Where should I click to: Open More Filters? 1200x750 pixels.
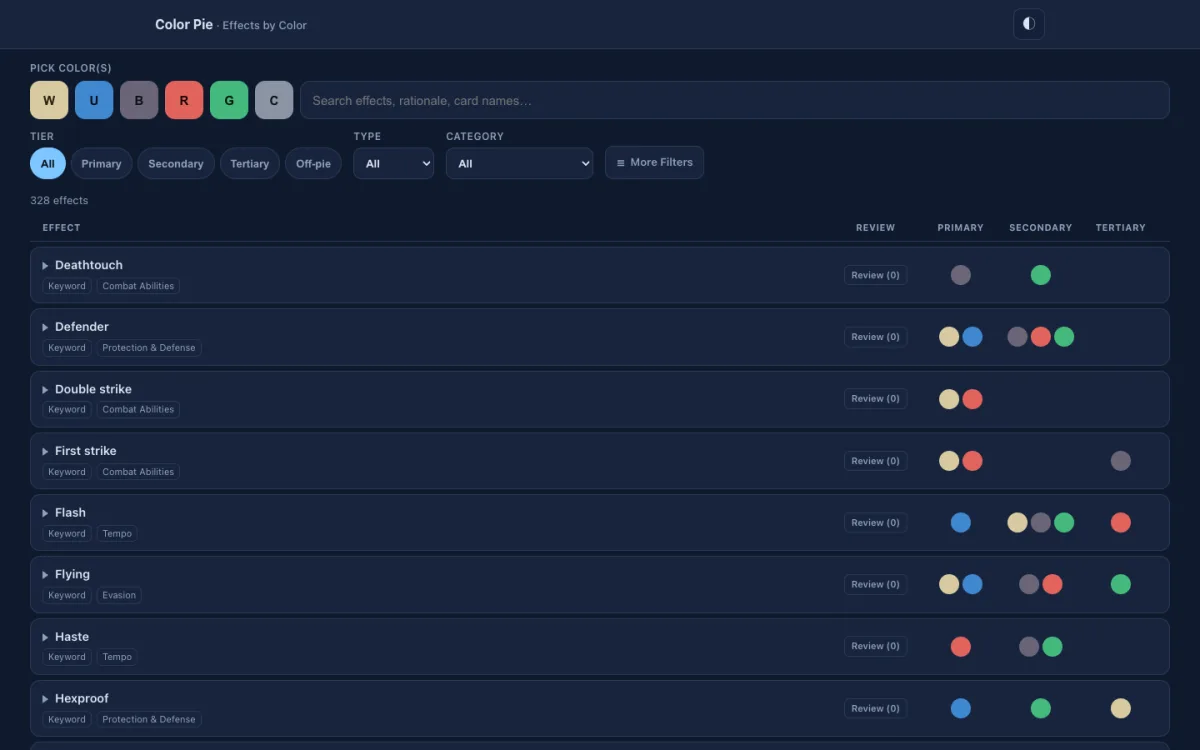tap(654, 162)
